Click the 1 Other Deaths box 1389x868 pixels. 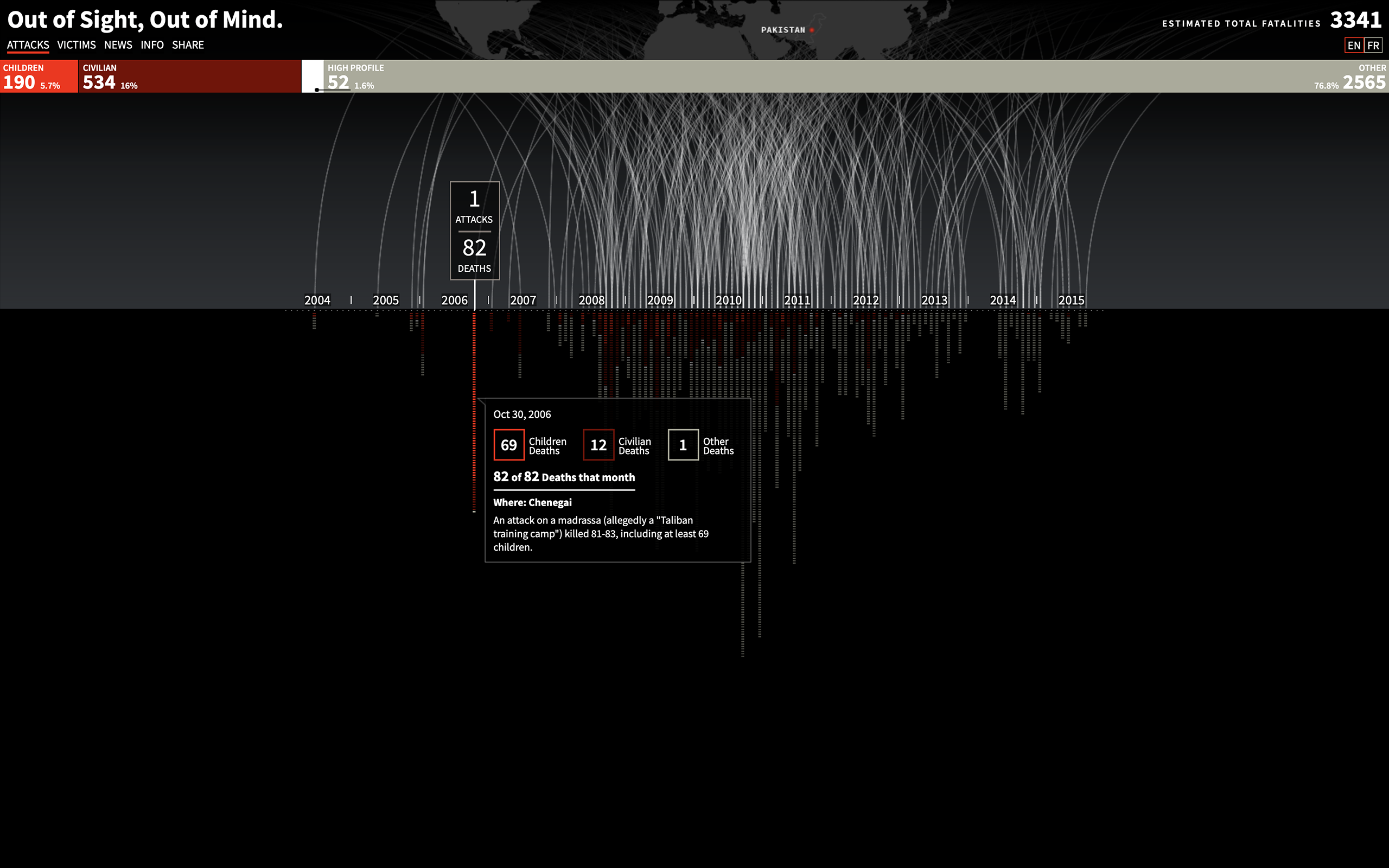[x=683, y=445]
